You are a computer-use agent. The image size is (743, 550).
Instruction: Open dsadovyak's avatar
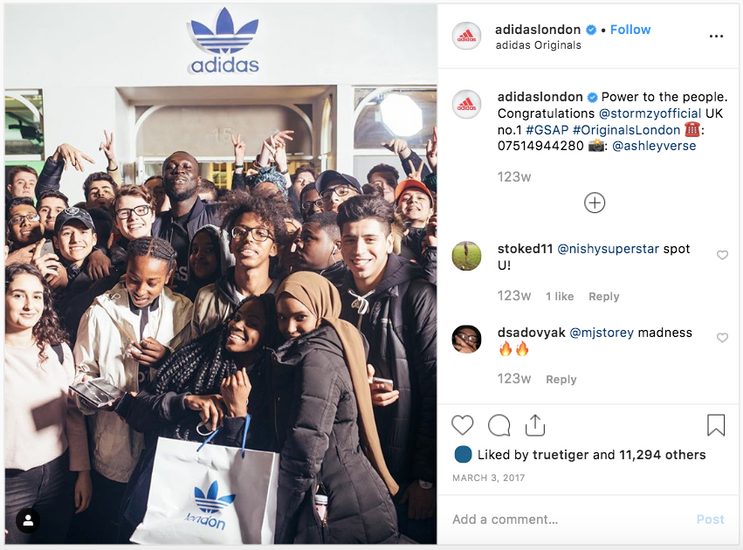coord(466,339)
